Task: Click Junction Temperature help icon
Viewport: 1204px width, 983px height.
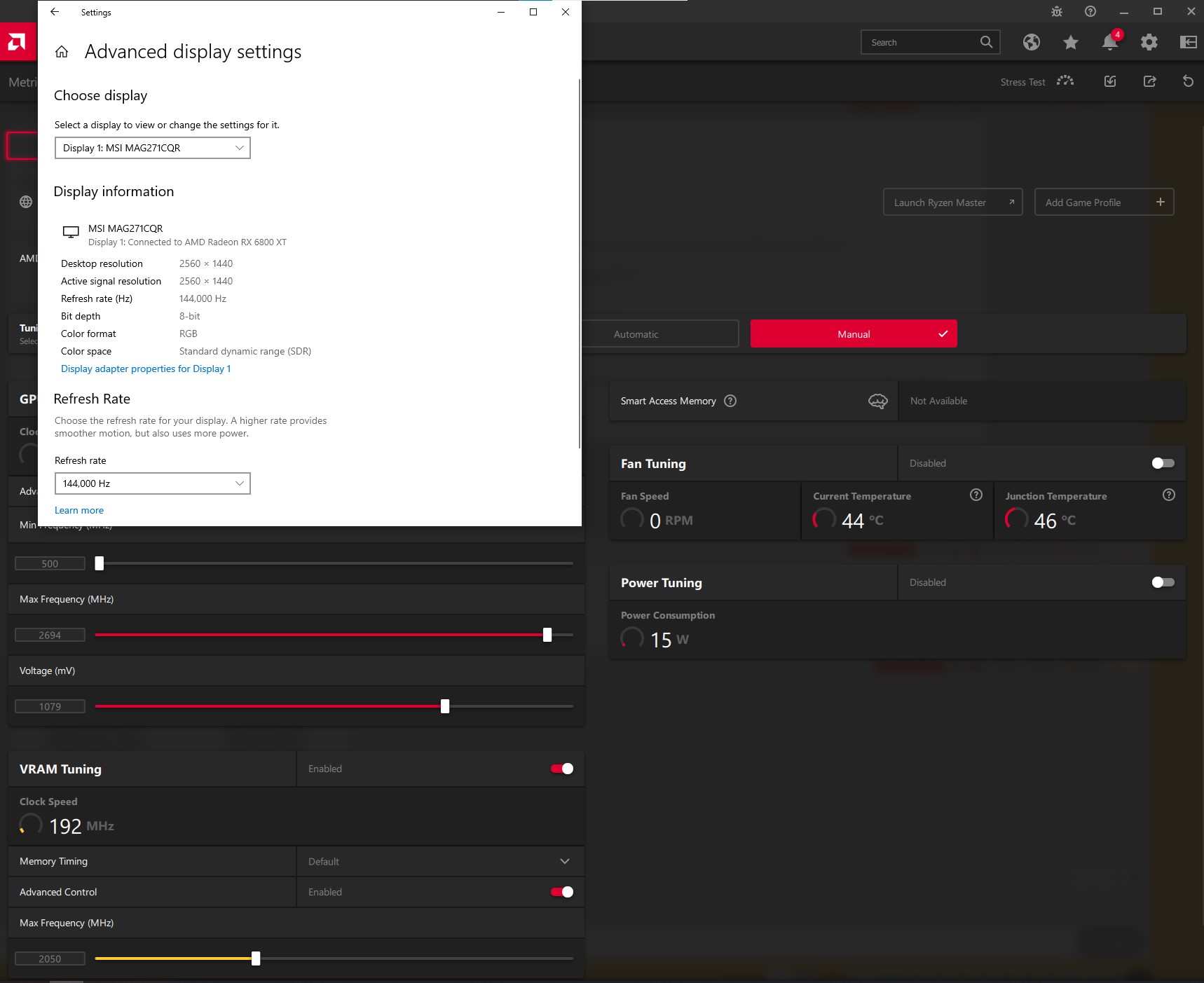Action: (1168, 495)
